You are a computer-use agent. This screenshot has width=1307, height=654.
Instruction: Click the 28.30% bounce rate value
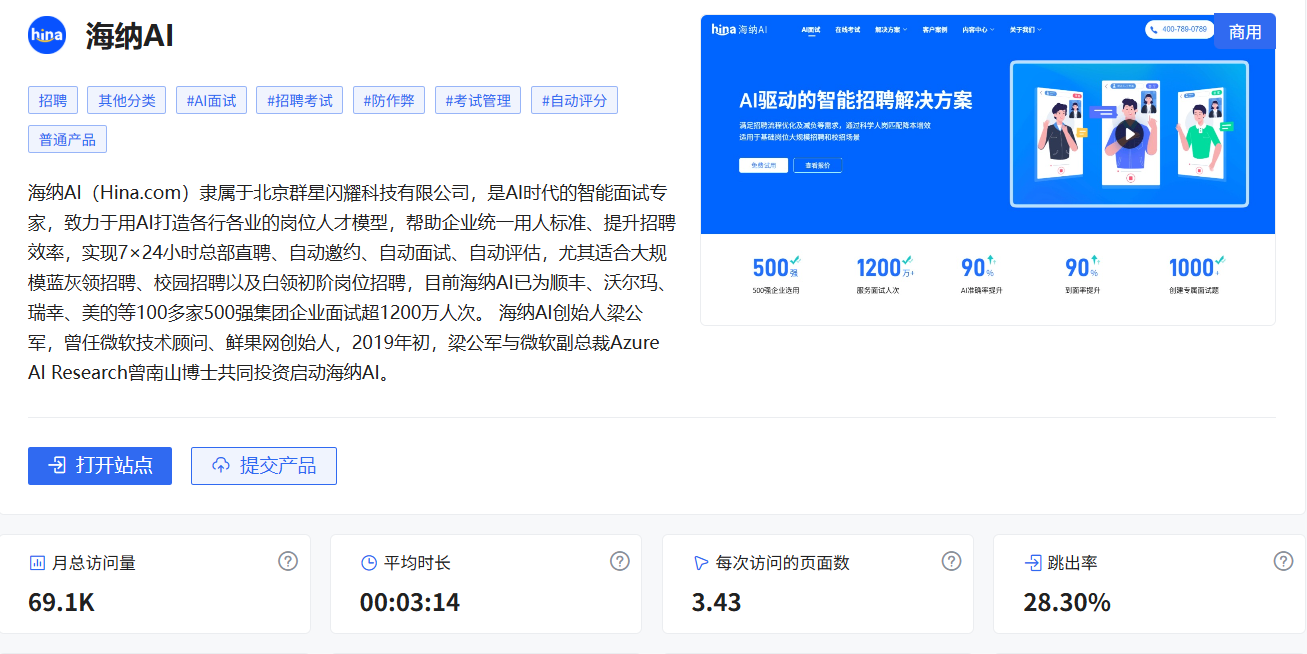(1067, 602)
